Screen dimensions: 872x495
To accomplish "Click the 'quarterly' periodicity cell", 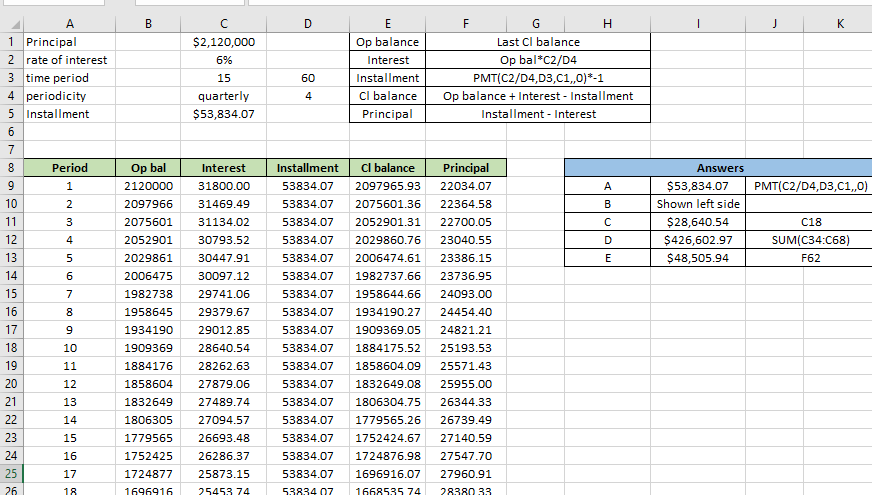I will coord(223,96).
